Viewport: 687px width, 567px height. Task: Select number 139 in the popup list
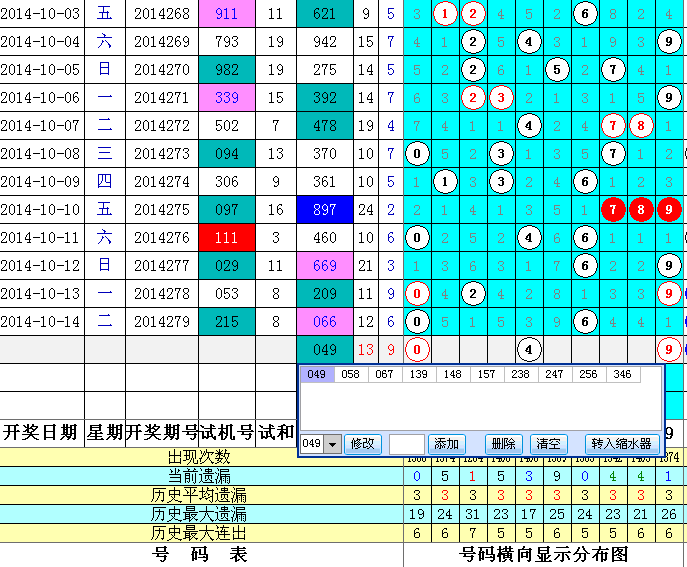(x=416, y=374)
